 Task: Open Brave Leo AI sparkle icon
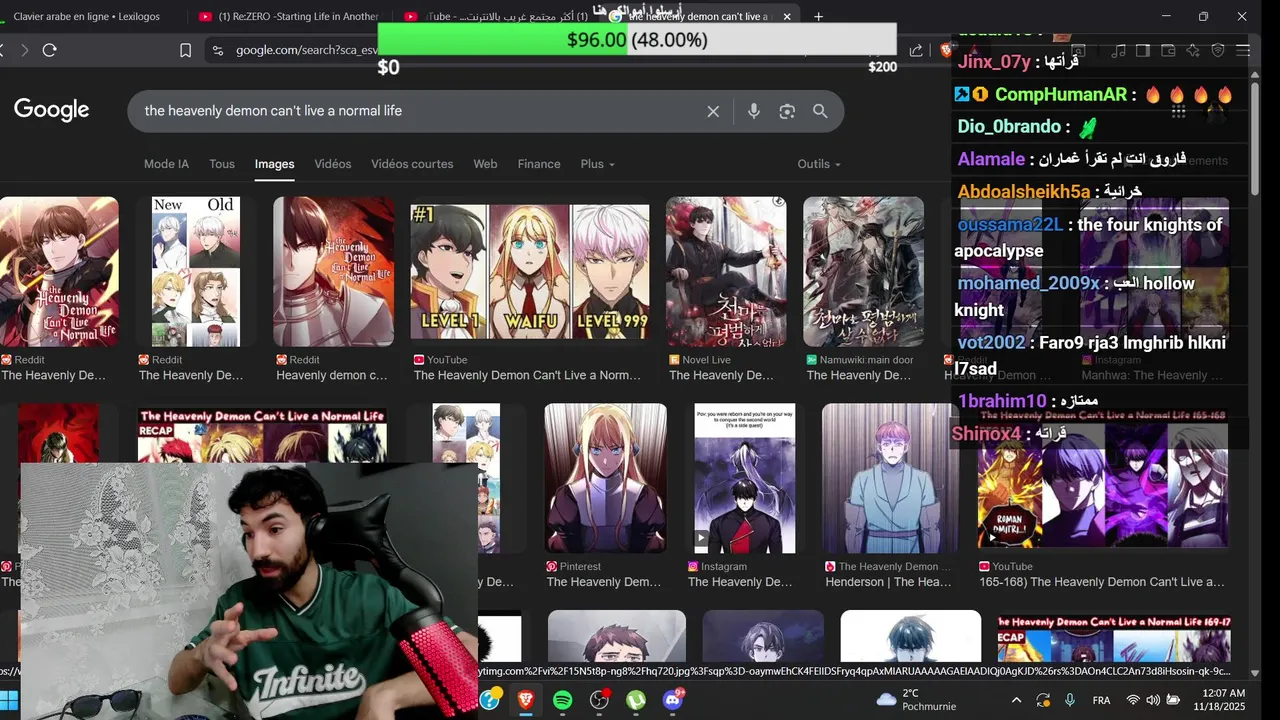pos(1193,50)
